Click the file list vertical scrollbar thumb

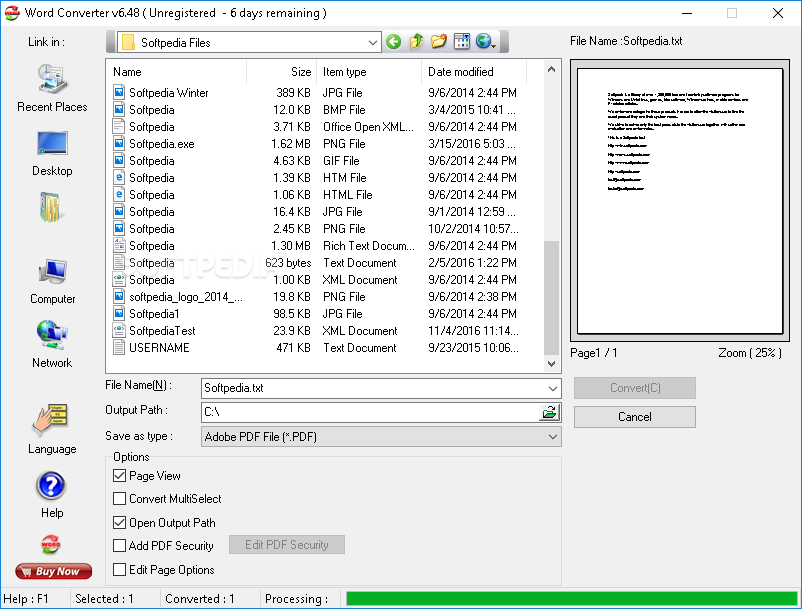[x=551, y=298]
